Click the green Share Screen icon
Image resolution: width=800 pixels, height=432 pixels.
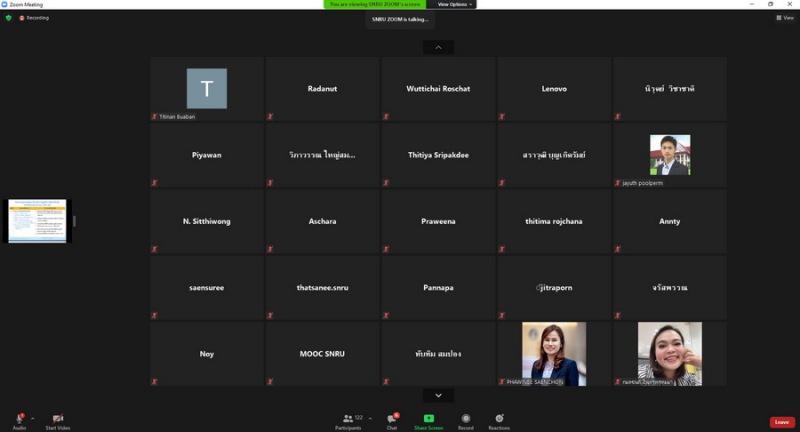428,418
